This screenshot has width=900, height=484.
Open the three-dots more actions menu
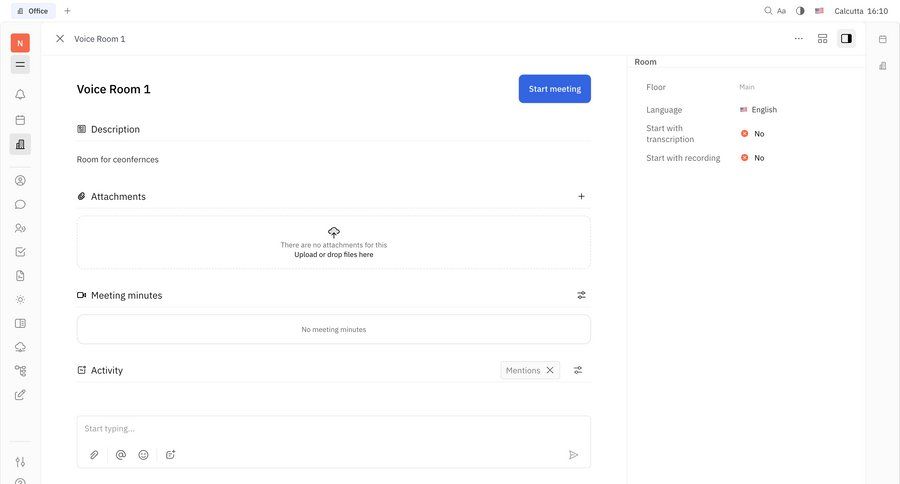pos(798,38)
